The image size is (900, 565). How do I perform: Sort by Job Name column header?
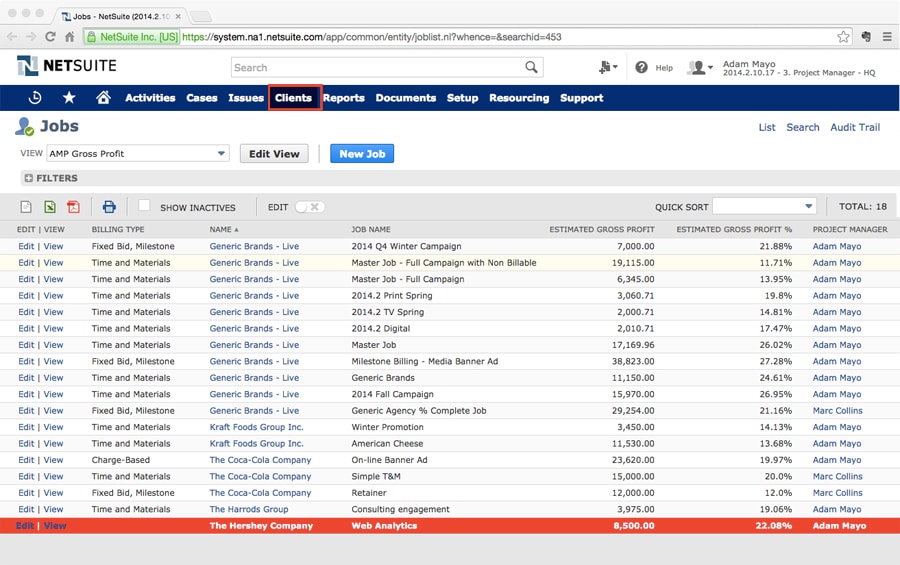point(371,229)
